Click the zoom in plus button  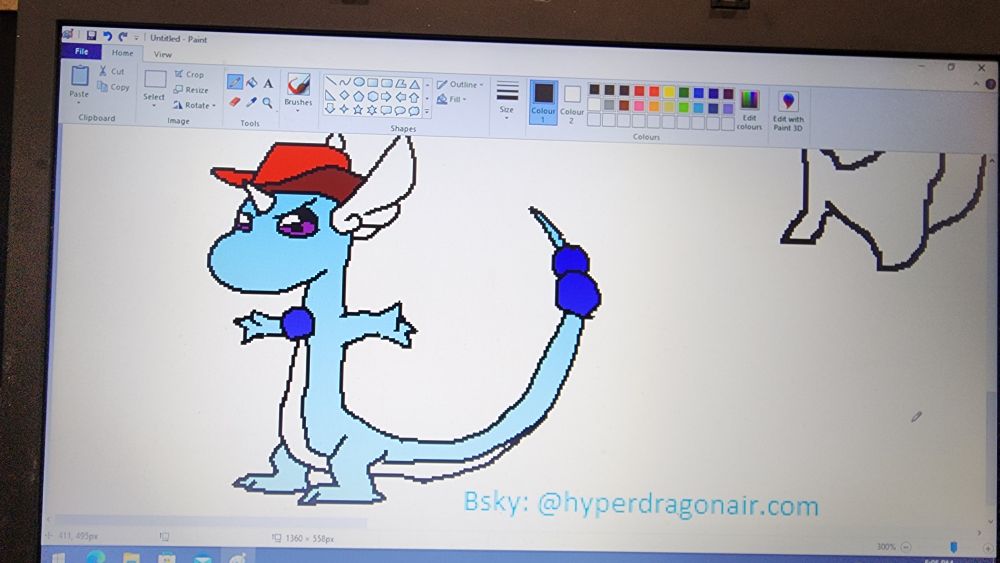(x=988, y=548)
